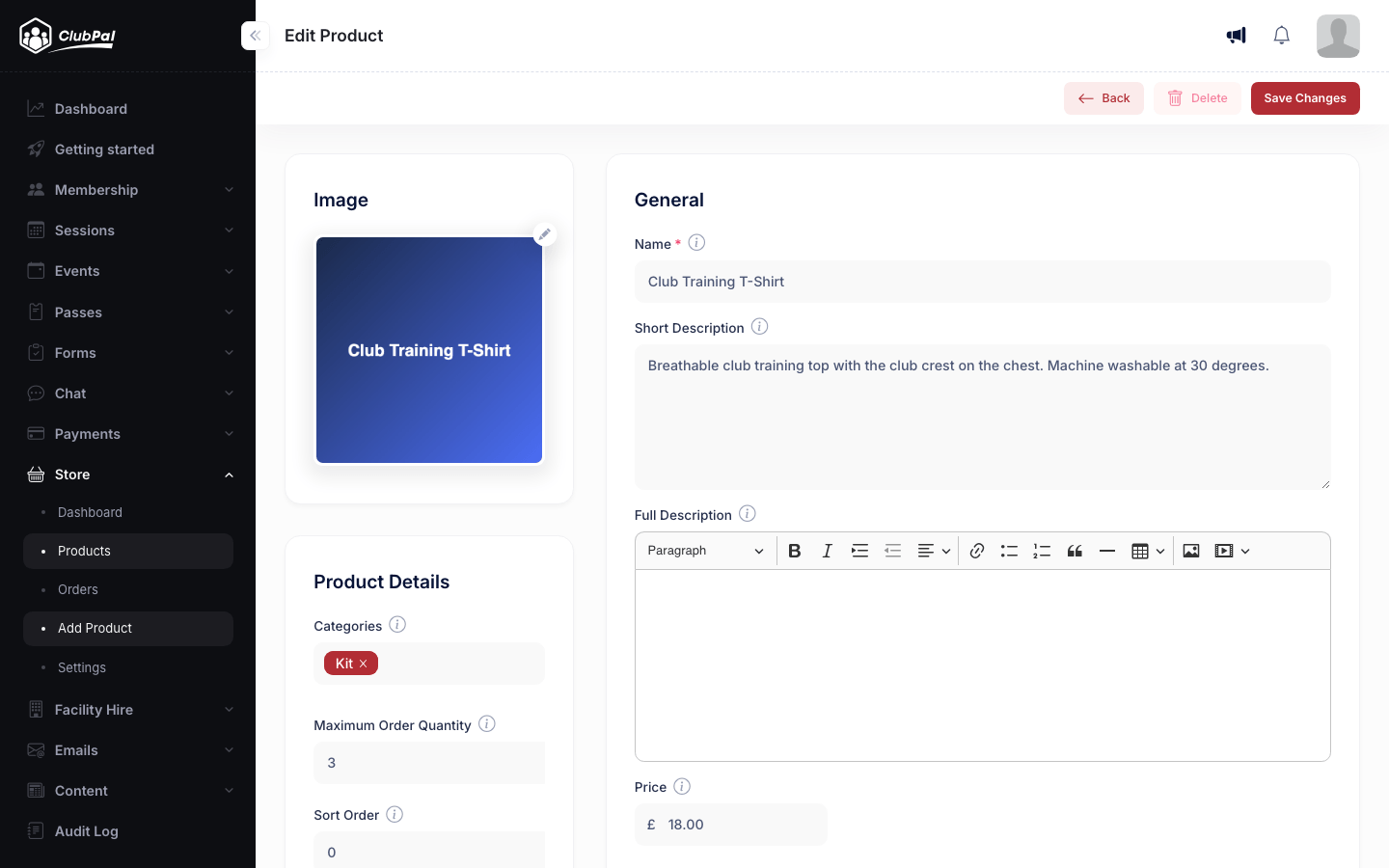Show info tooltip for Sort Order

(x=395, y=814)
